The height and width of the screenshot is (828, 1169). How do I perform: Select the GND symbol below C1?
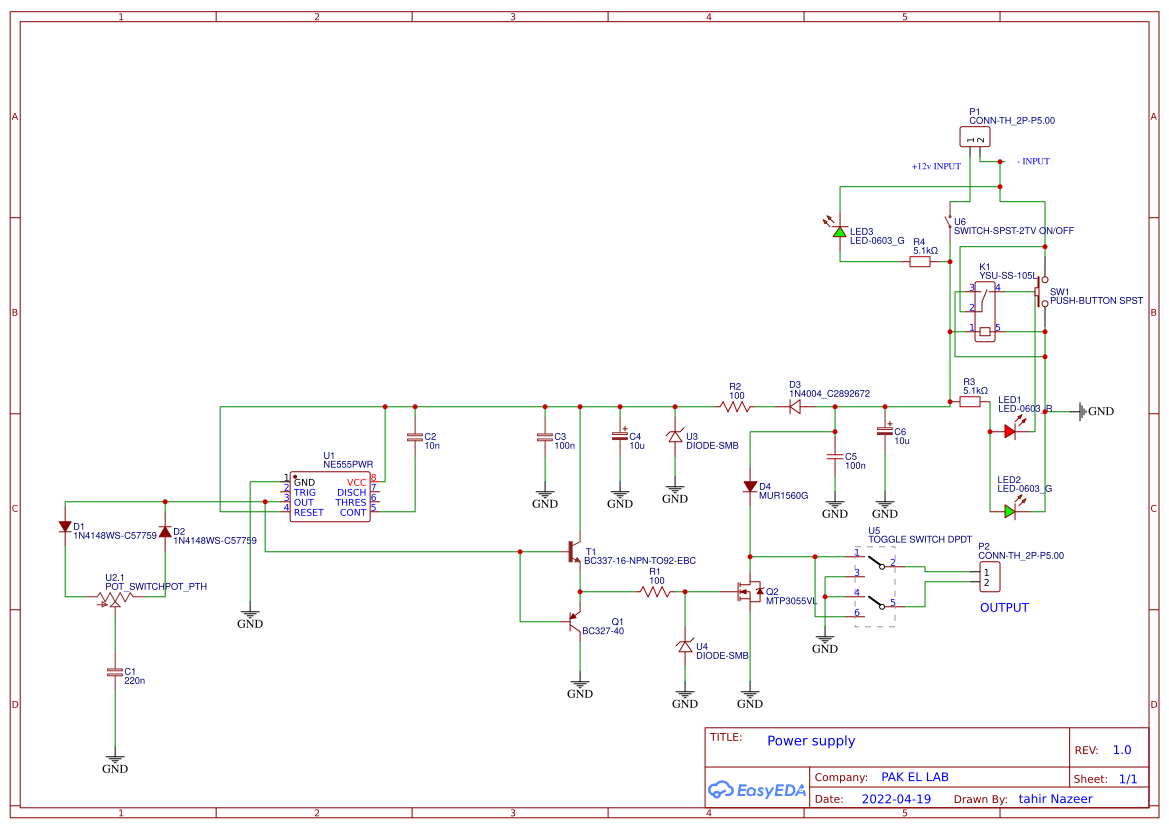coord(115,758)
